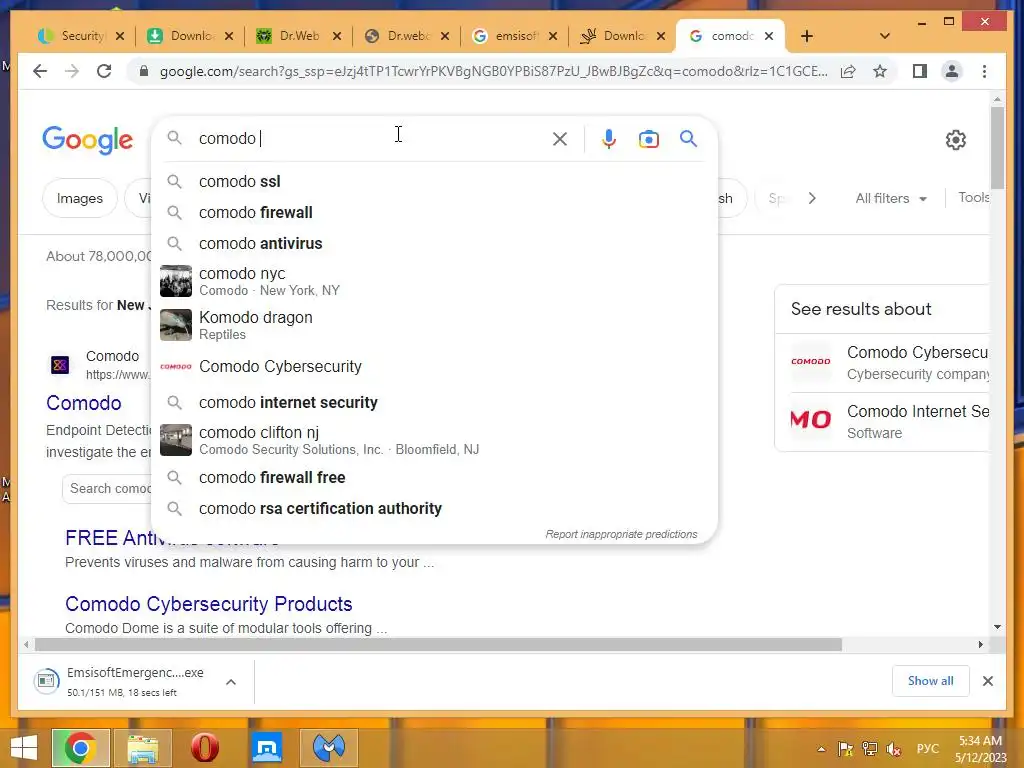The image size is (1024, 768).
Task: Open Tools option
Action: pos(973,197)
